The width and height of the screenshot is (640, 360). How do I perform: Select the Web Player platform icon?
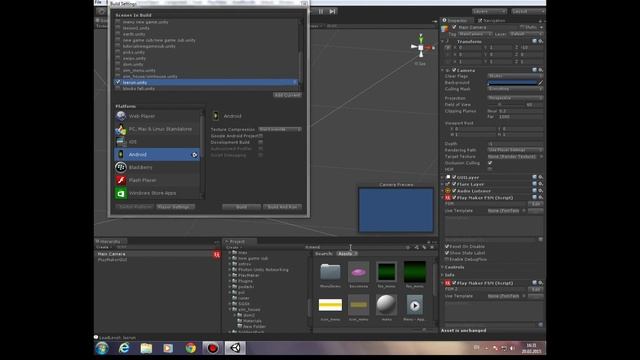pyautogui.click(x=121, y=116)
